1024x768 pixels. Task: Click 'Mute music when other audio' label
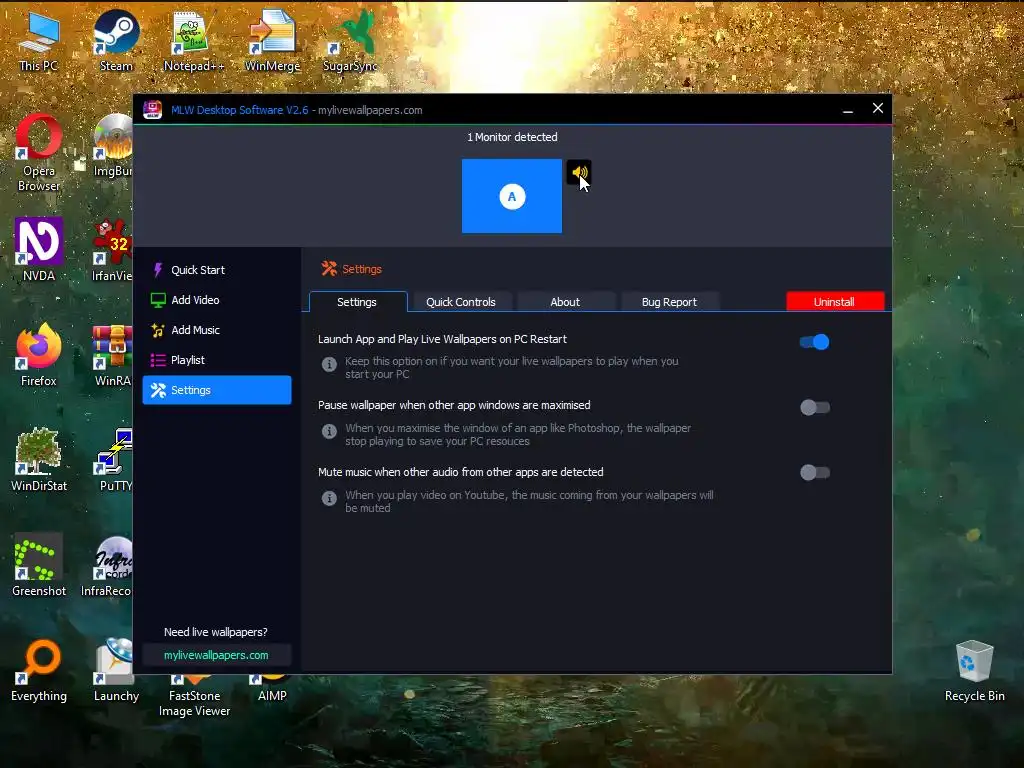pyautogui.click(x=460, y=472)
